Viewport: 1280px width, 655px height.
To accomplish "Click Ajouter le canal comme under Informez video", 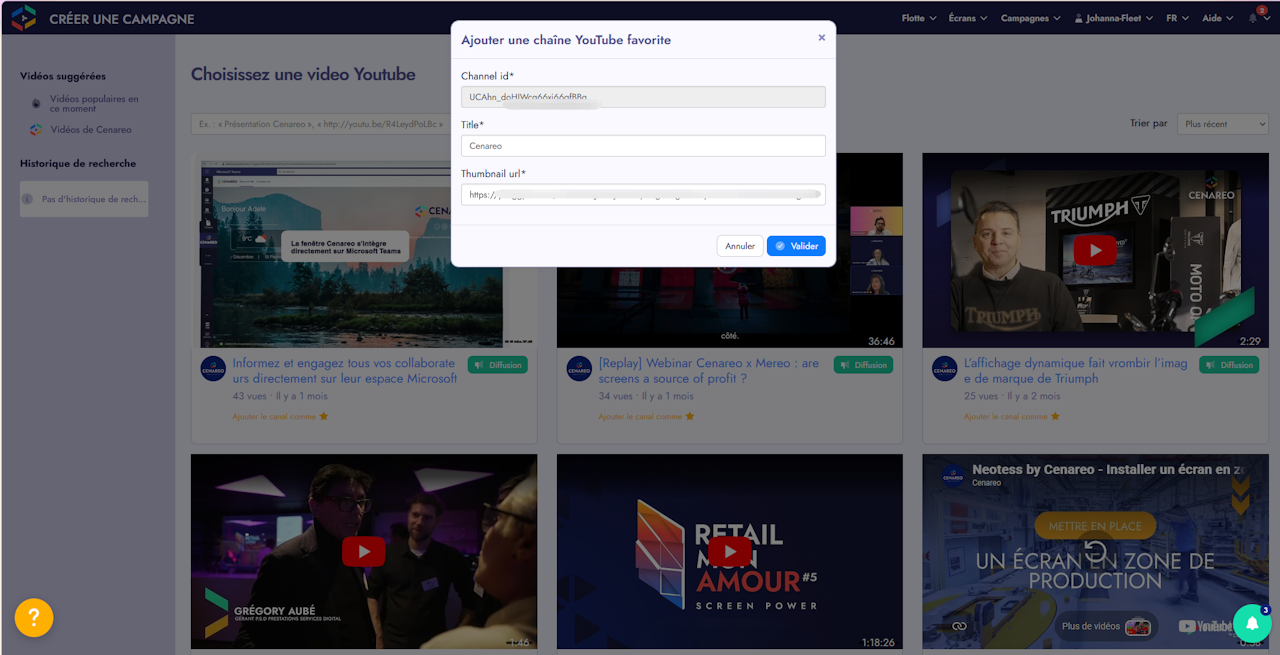I will [x=280, y=416].
